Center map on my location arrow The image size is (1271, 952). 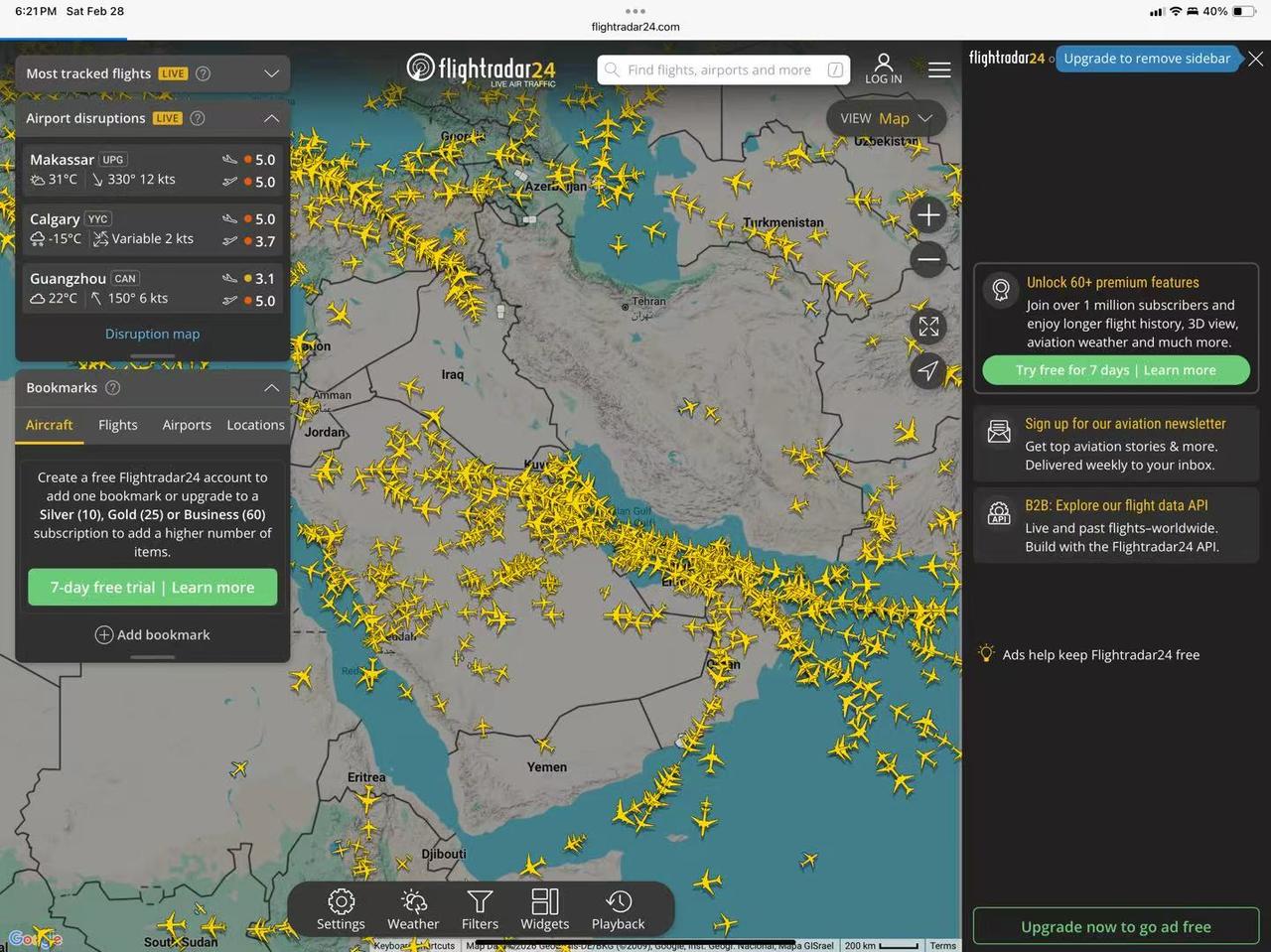pos(928,370)
